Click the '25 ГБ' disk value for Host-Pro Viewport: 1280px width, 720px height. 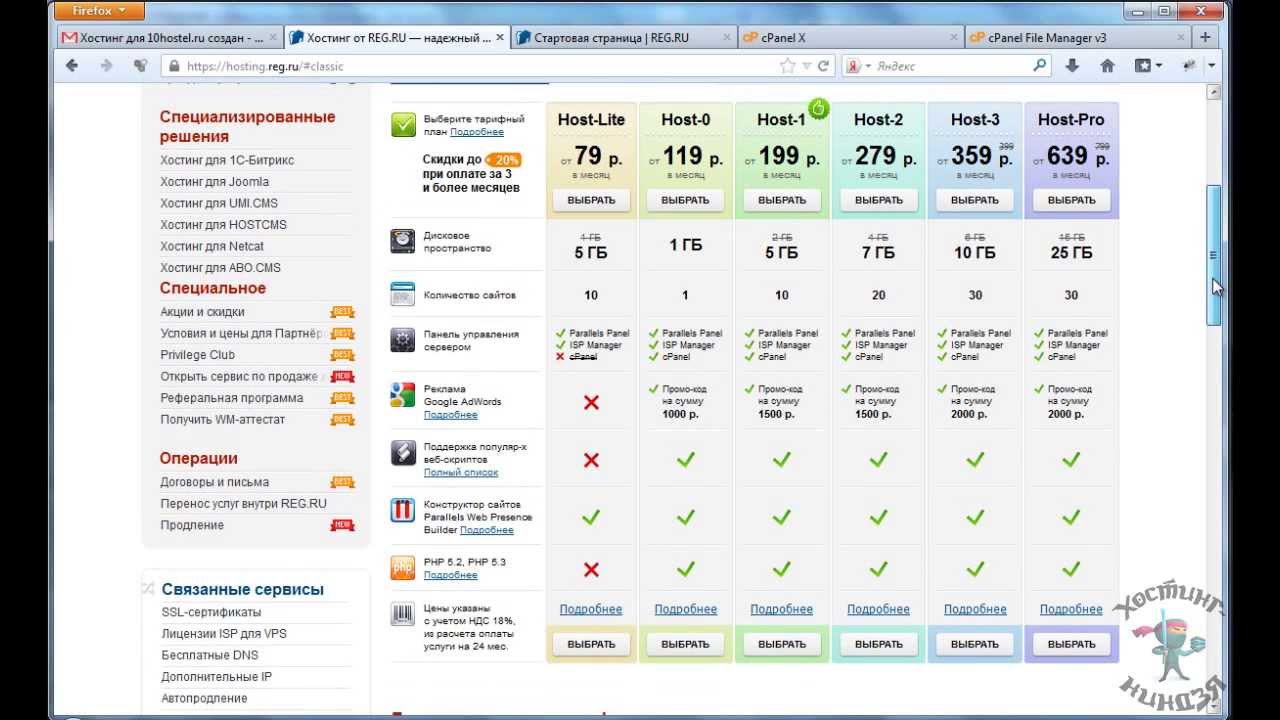pos(1071,253)
